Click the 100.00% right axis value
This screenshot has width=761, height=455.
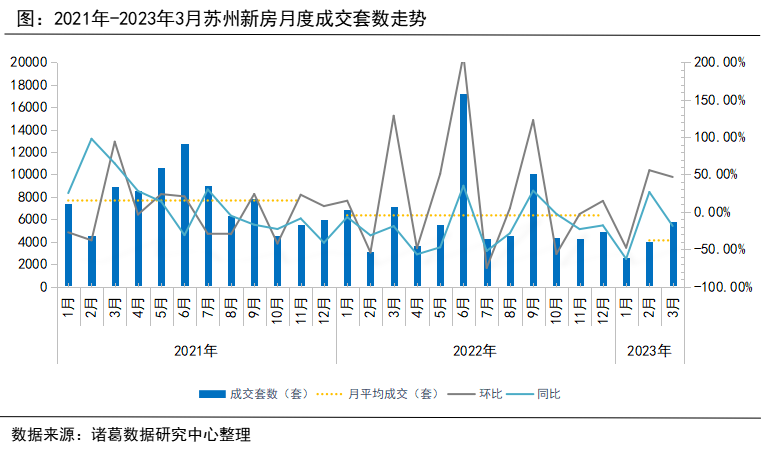click(x=719, y=137)
